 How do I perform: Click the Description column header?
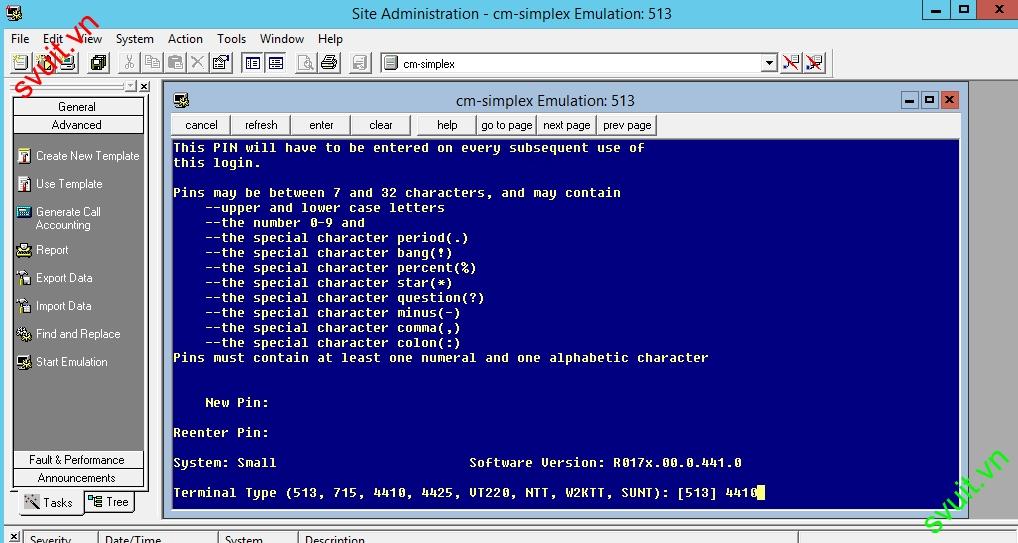(x=547, y=538)
